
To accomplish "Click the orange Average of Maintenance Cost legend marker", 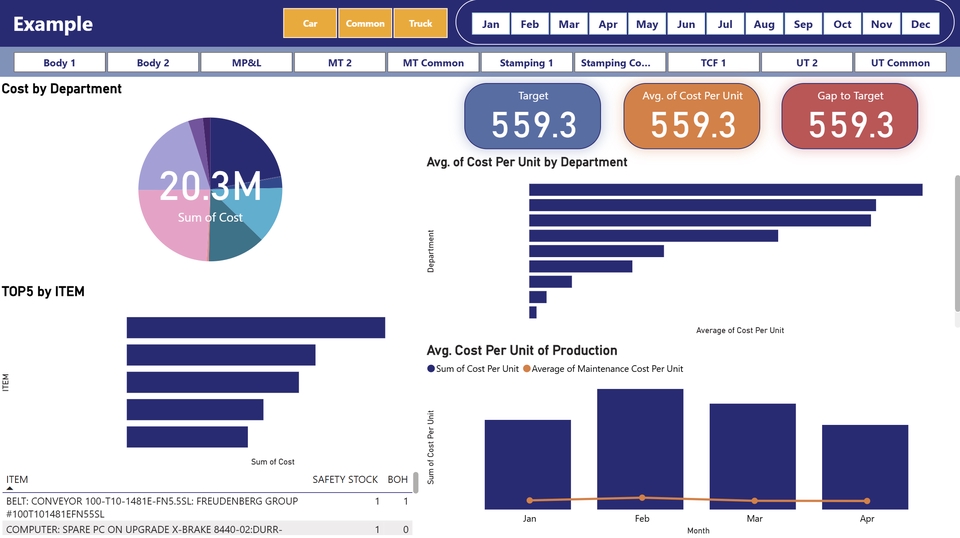I will pos(527,369).
